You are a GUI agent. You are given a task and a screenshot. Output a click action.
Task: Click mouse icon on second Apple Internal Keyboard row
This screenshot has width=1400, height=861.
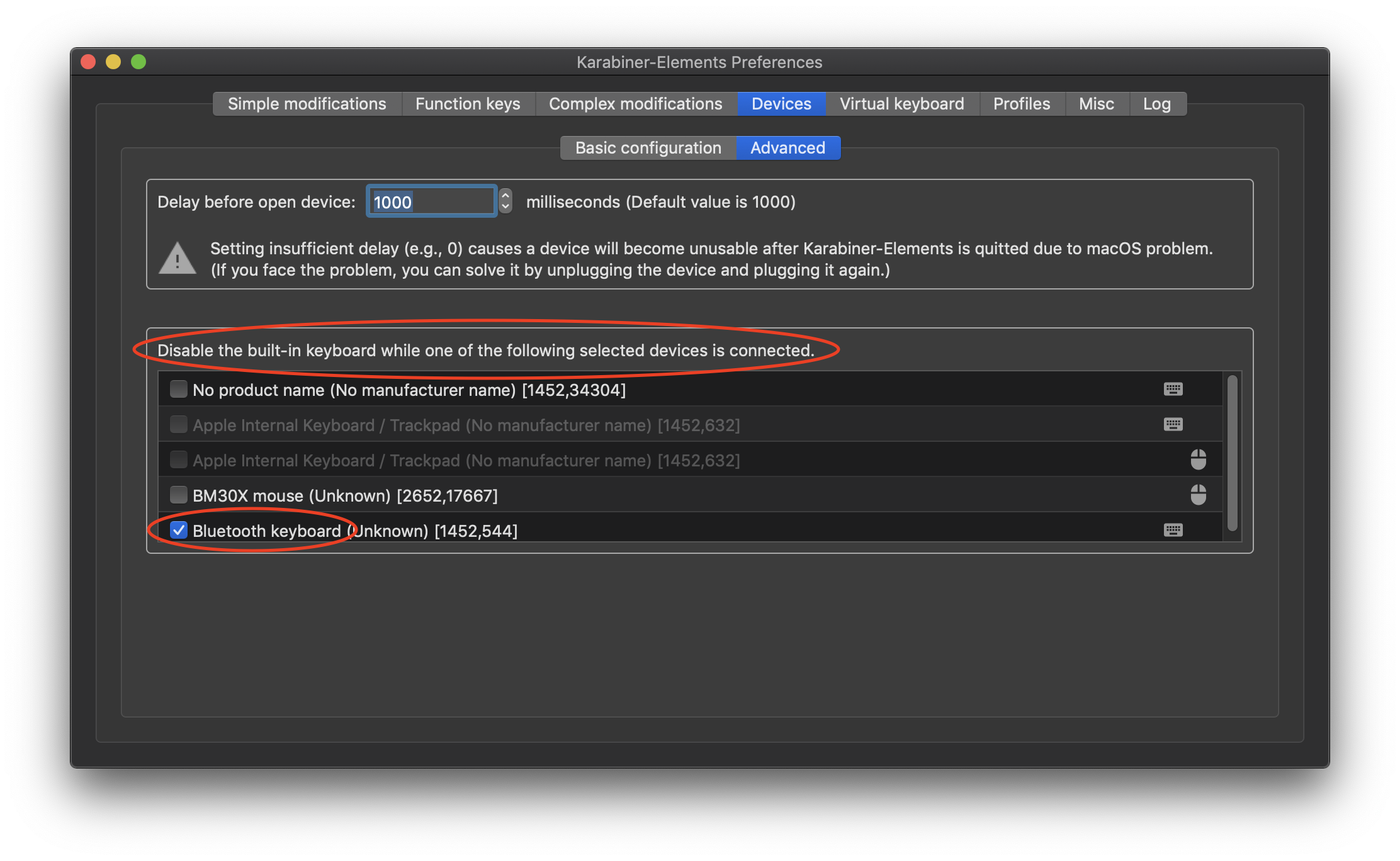click(1198, 460)
